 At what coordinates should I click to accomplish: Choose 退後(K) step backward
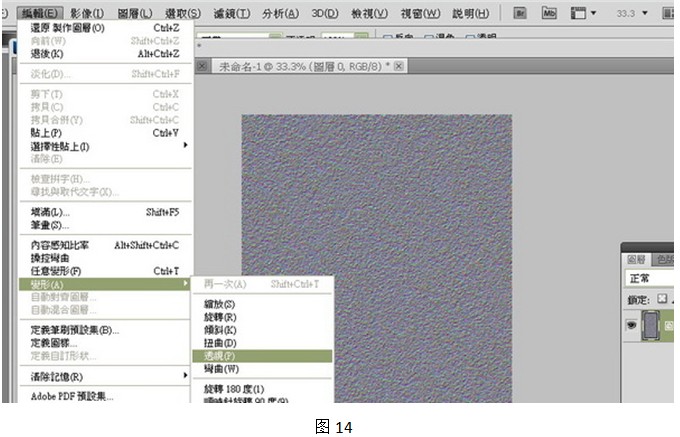105,54
